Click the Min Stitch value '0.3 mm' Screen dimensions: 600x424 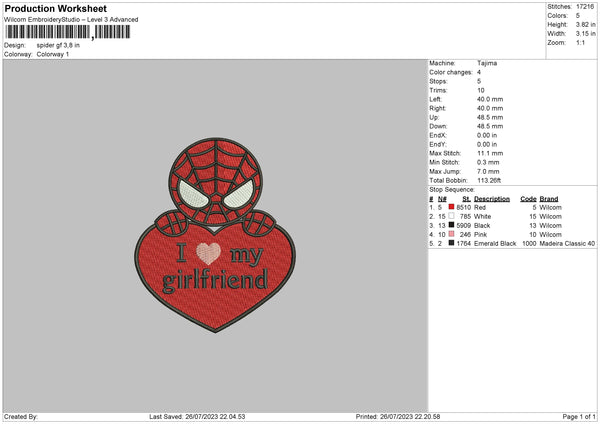pos(488,163)
